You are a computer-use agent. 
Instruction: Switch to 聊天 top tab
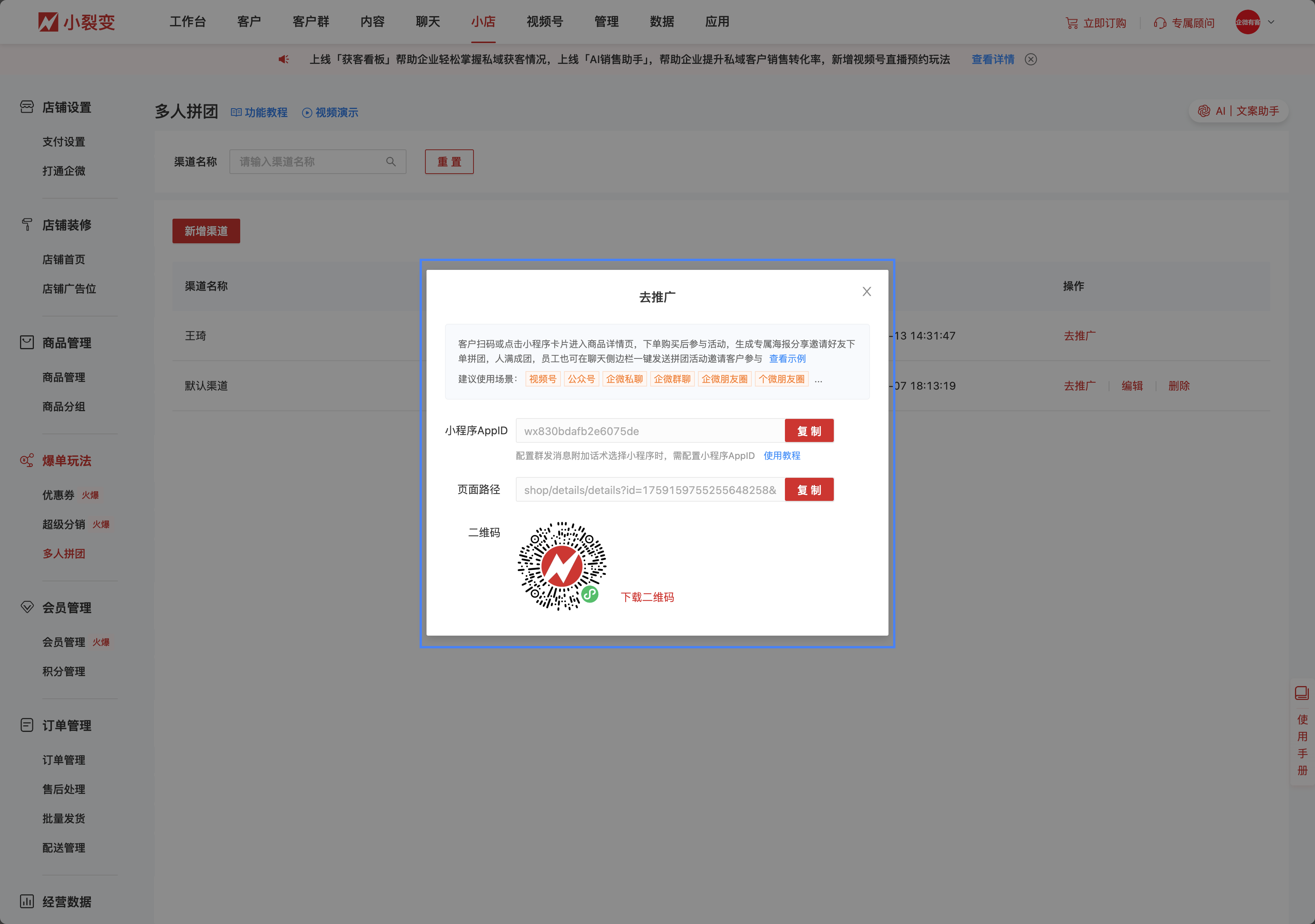[x=428, y=22]
